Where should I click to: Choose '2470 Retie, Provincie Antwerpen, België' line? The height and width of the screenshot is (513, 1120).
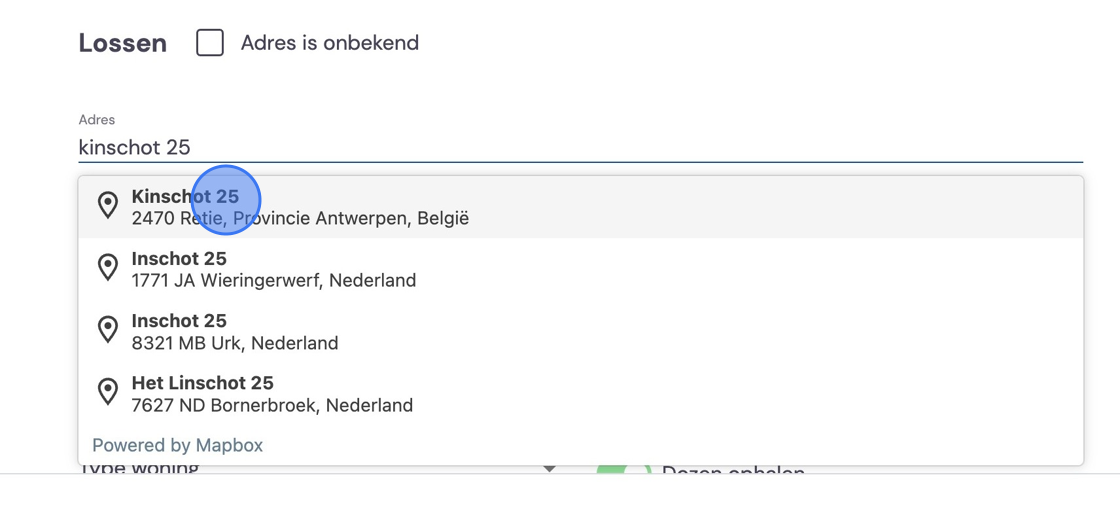[x=300, y=218]
